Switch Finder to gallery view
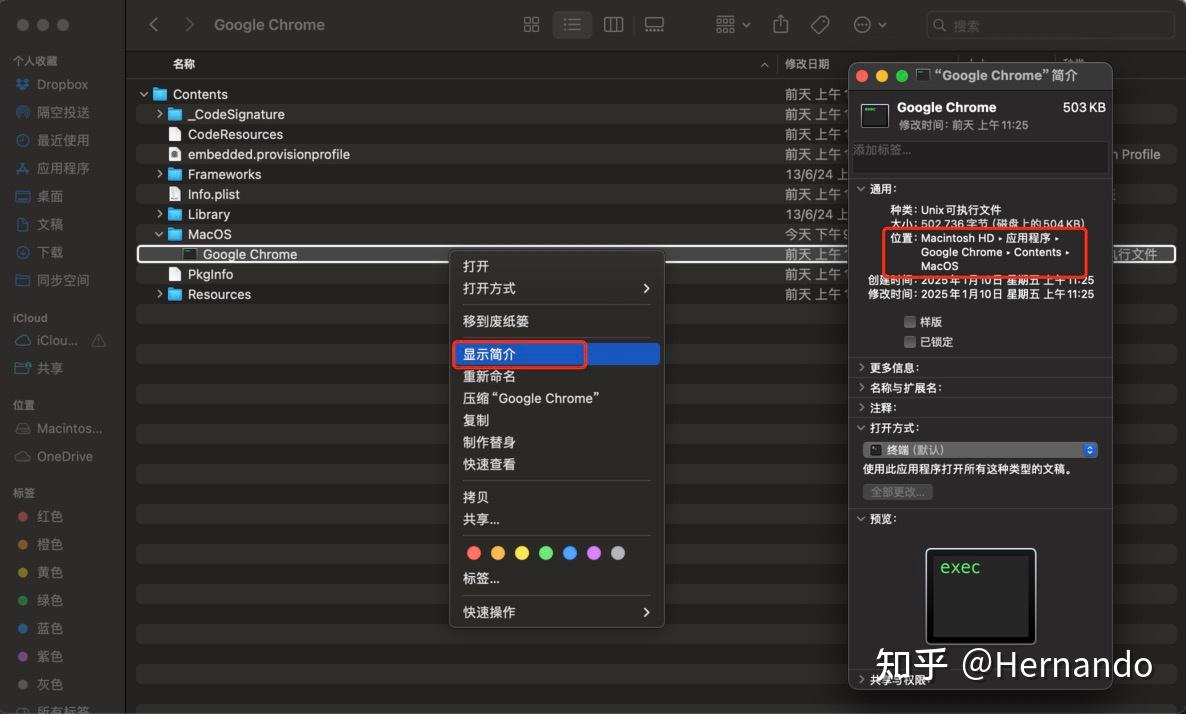 (x=654, y=25)
